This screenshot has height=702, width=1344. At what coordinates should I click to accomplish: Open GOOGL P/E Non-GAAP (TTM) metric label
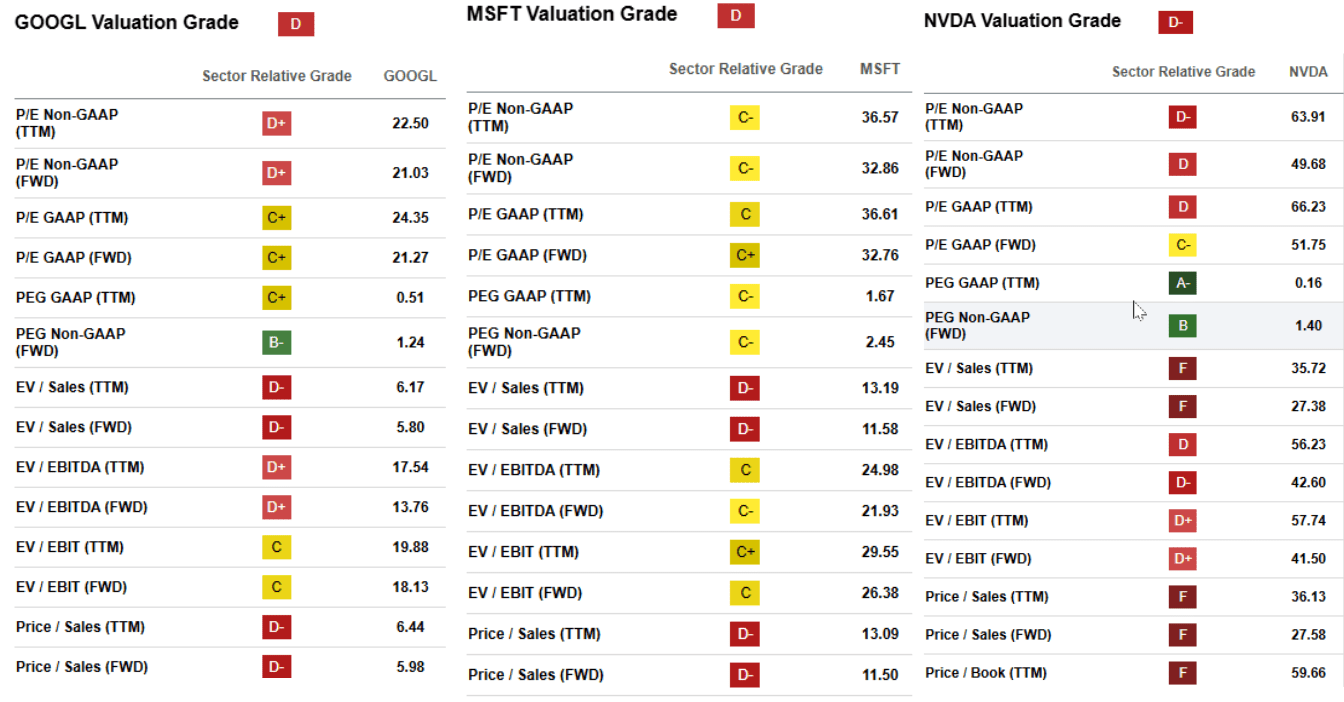(67, 123)
